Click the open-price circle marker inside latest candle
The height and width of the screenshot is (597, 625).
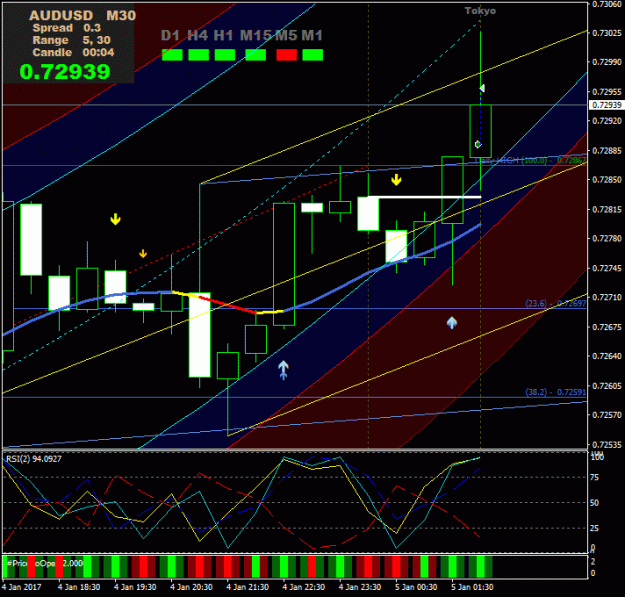pyautogui.click(x=478, y=144)
